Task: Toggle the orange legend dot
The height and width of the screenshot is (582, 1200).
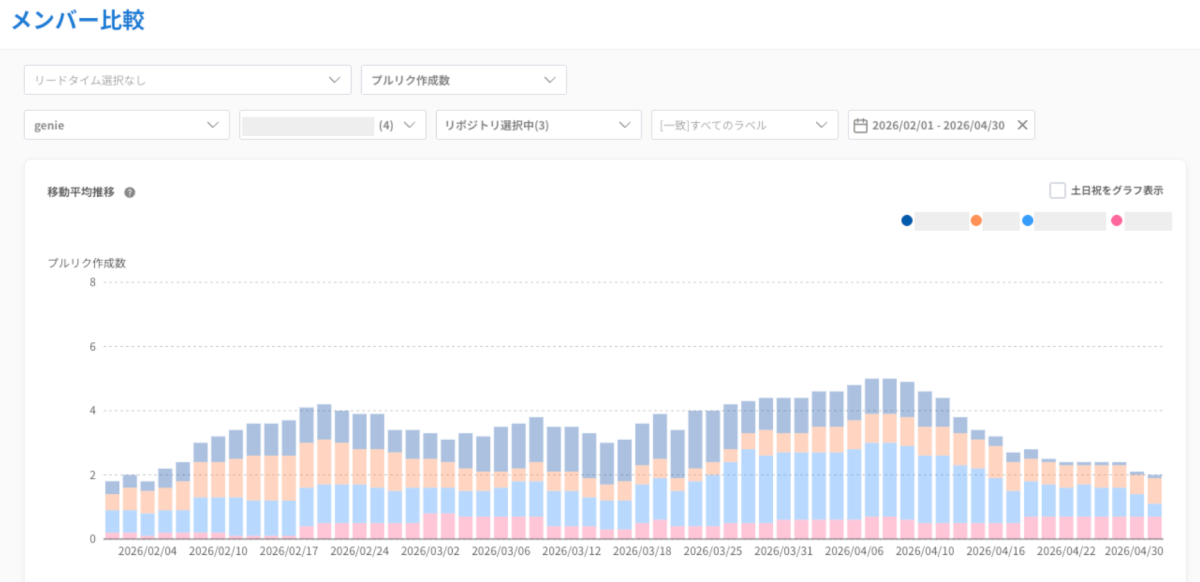Action: pos(976,221)
